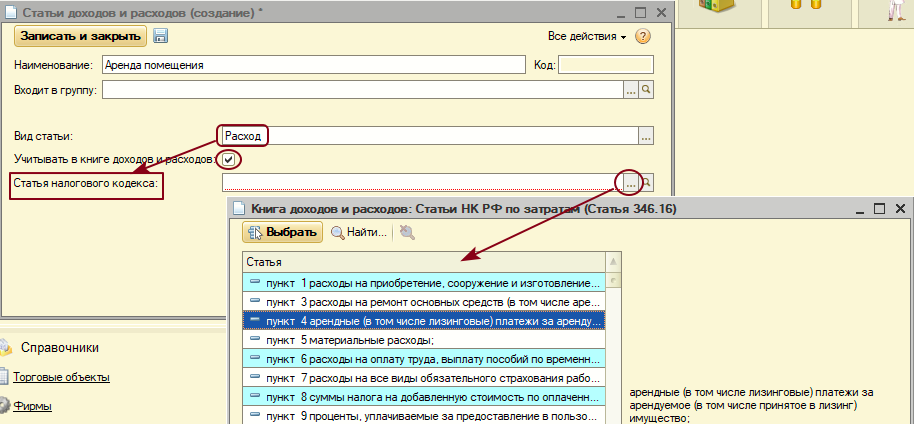Click magnifier icon beside 'Входит в группу'
Image resolution: width=914 pixels, height=424 pixels.
647,91
